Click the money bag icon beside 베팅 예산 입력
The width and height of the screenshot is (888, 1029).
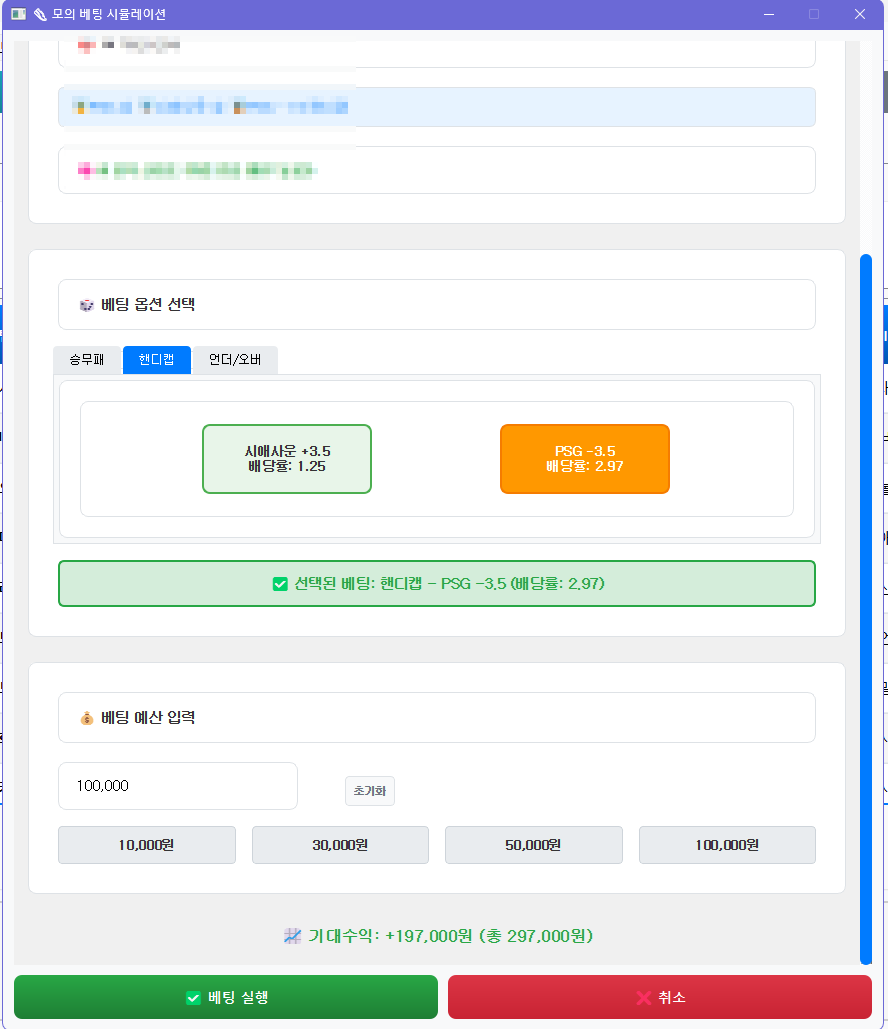point(87,716)
